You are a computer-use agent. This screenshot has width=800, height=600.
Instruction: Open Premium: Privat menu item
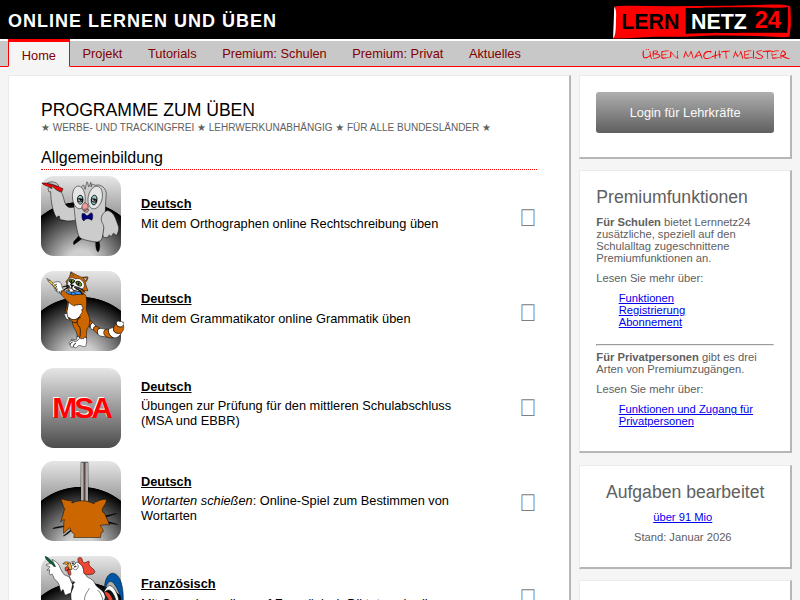click(x=397, y=54)
